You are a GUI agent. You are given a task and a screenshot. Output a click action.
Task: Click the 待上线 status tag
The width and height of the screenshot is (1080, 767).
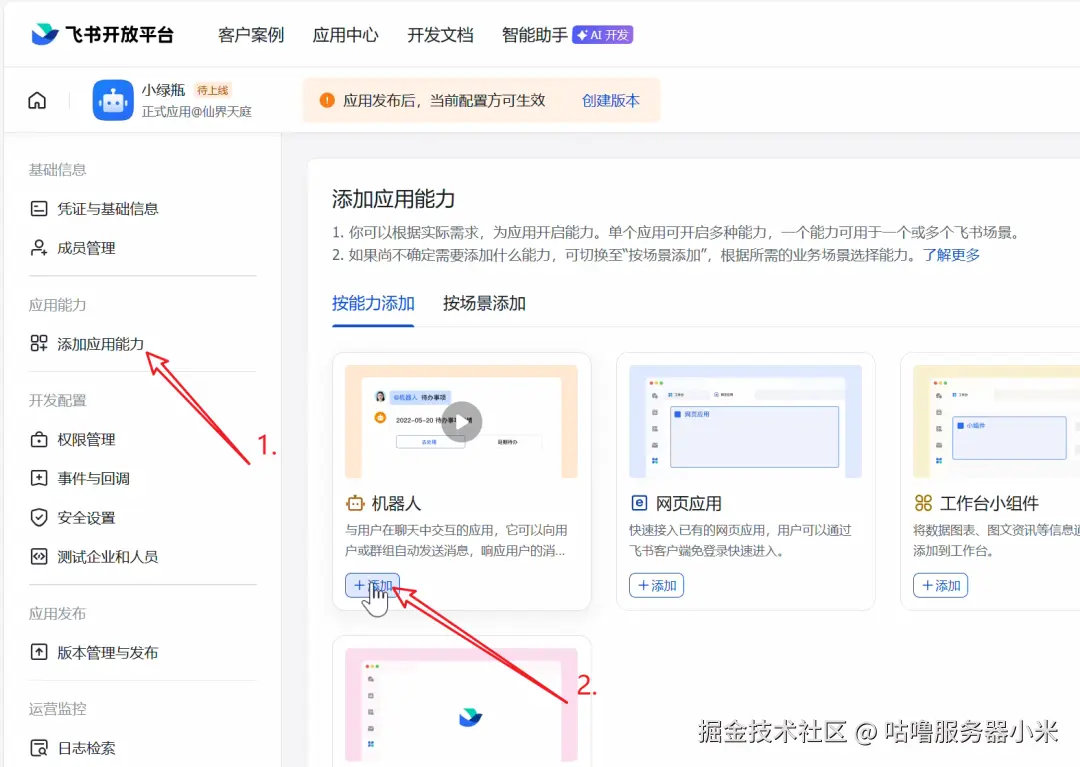click(213, 90)
